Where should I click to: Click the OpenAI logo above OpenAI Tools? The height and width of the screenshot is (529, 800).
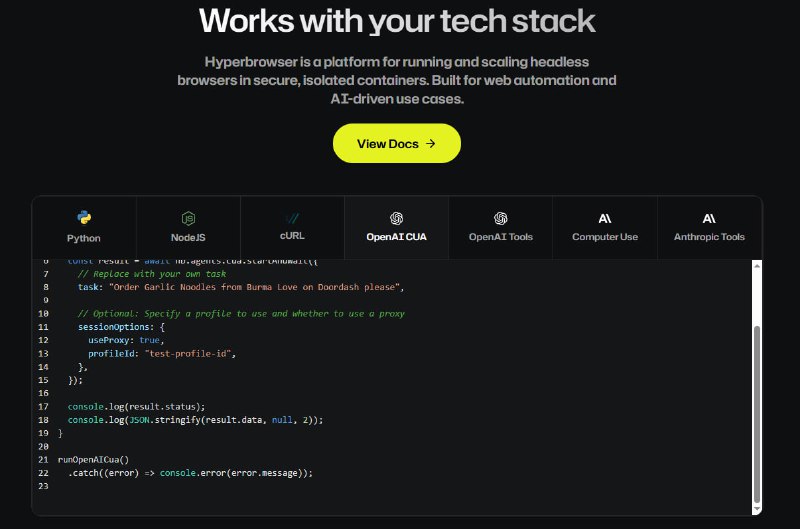[501, 217]
